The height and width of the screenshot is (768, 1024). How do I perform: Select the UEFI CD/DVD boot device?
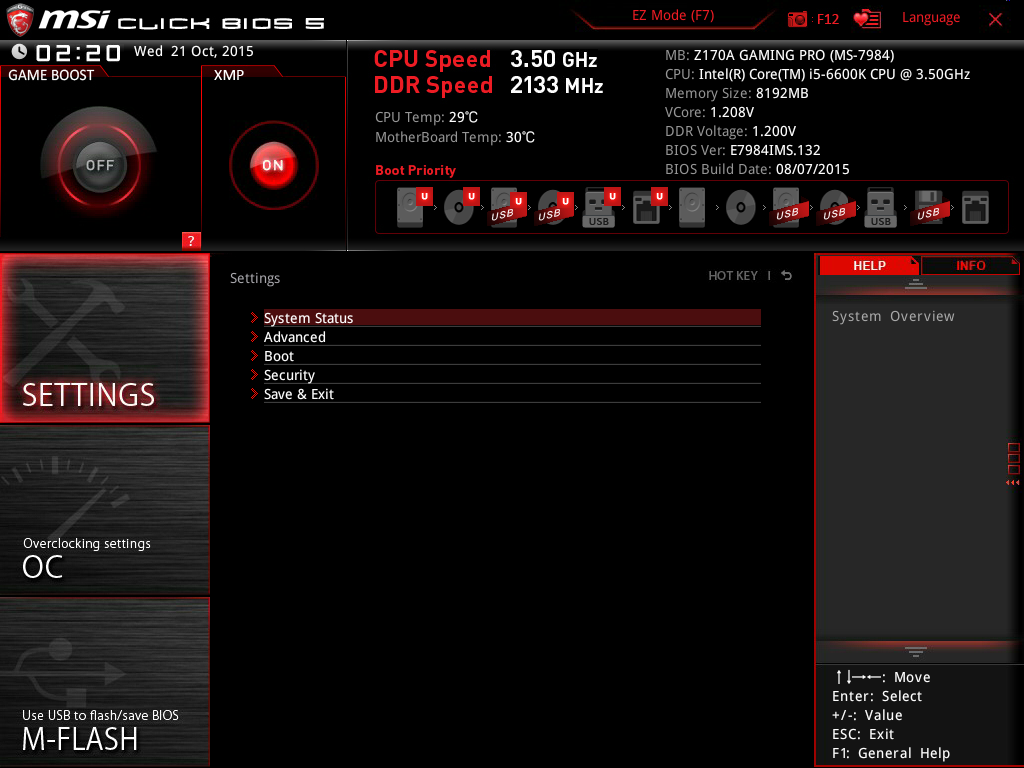pyautogui.click(x=461, y=207)
